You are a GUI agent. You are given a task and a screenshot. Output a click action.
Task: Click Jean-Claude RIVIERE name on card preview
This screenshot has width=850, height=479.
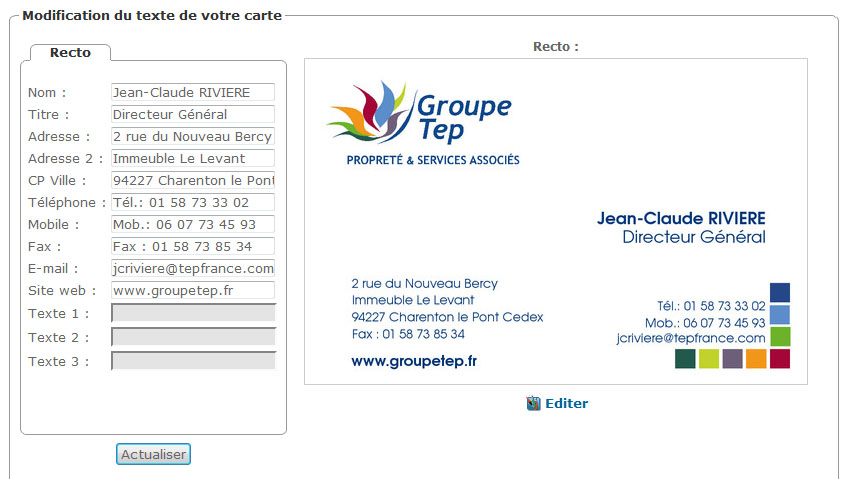click(681, 218)
